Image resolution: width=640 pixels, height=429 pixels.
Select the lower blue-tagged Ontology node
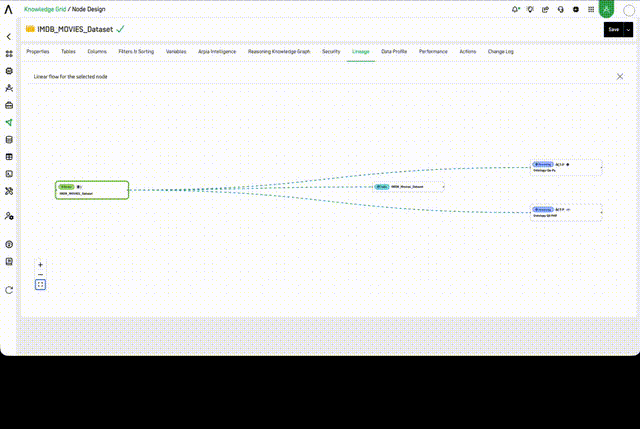pos(566,213)
